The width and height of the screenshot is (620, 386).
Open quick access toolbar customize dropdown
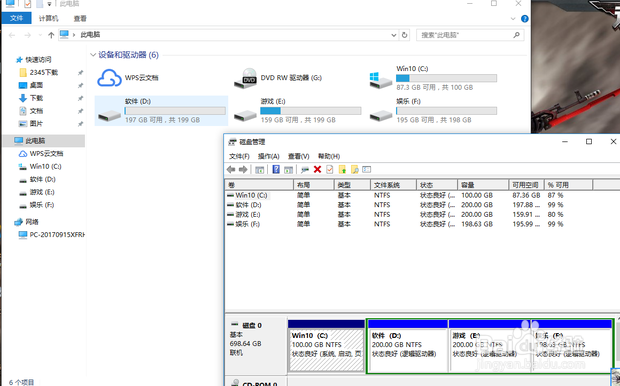coord(49,4)
